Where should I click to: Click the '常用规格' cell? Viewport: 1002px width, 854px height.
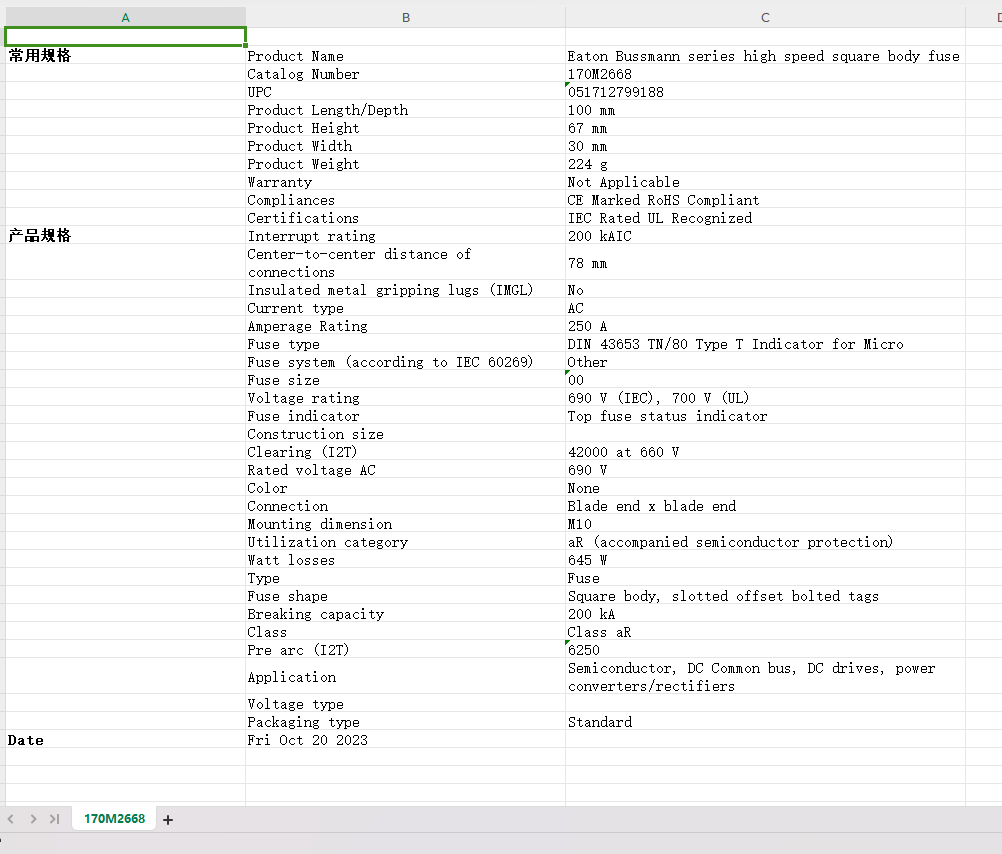(125, 56)
